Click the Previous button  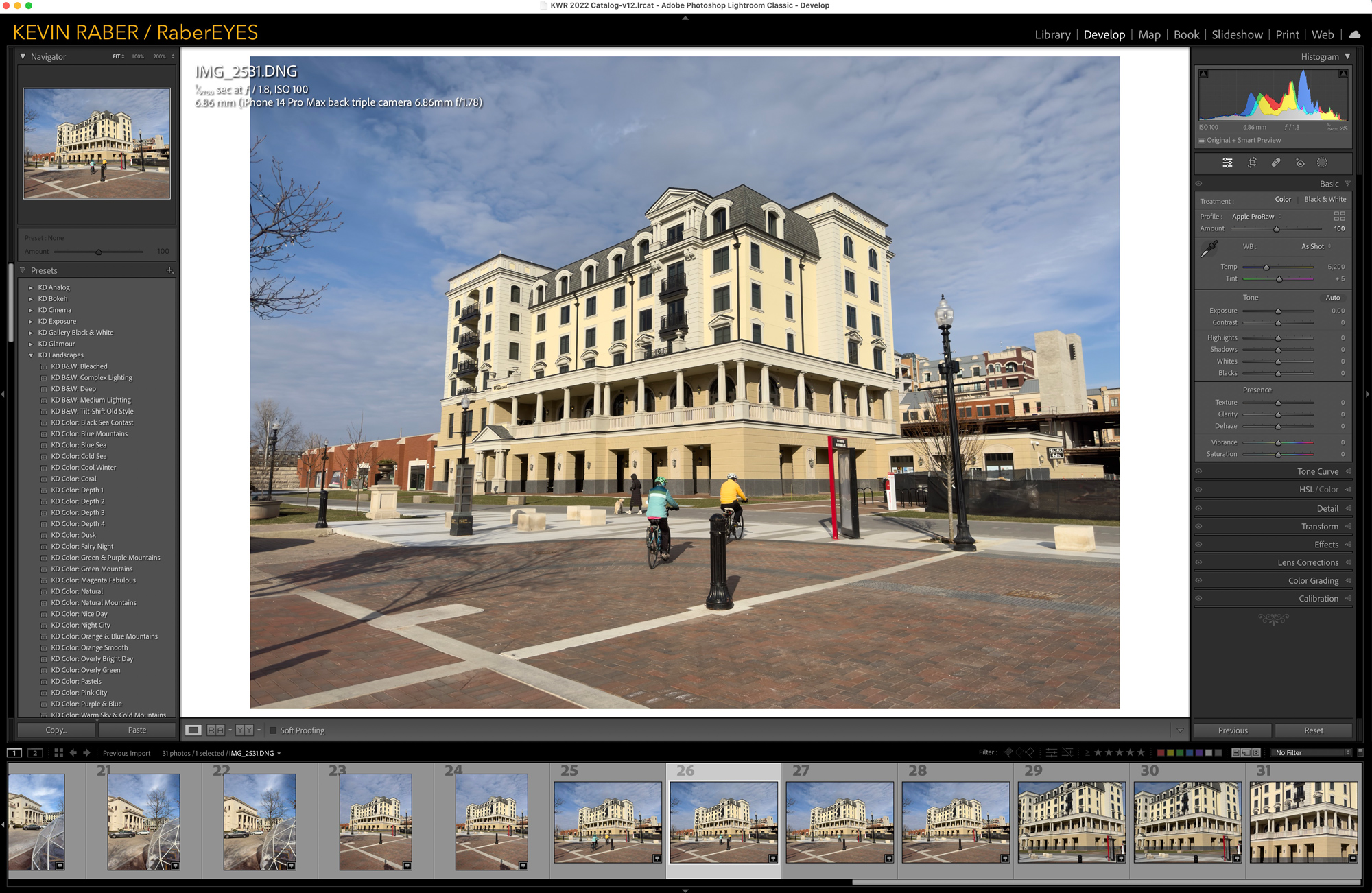(x=1233, y=730)
